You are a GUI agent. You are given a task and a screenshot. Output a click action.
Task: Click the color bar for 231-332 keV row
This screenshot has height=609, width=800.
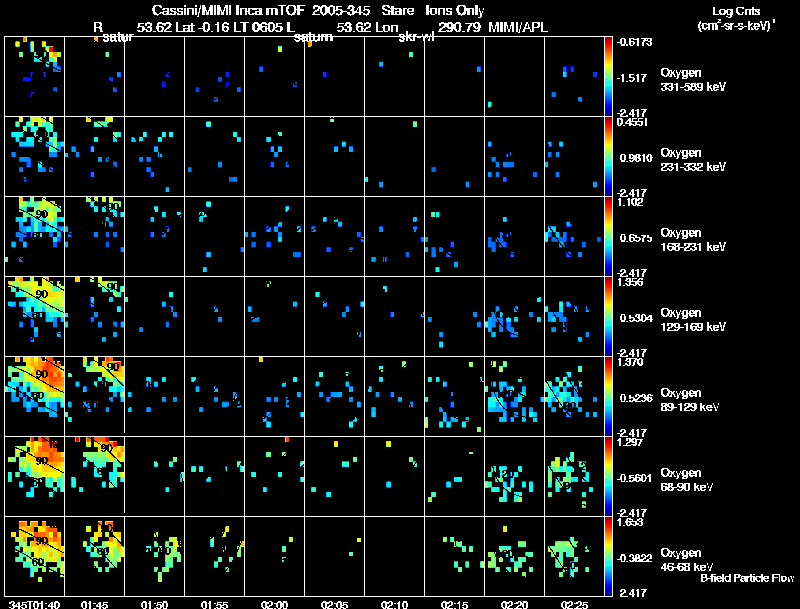[x=608, y=156]
